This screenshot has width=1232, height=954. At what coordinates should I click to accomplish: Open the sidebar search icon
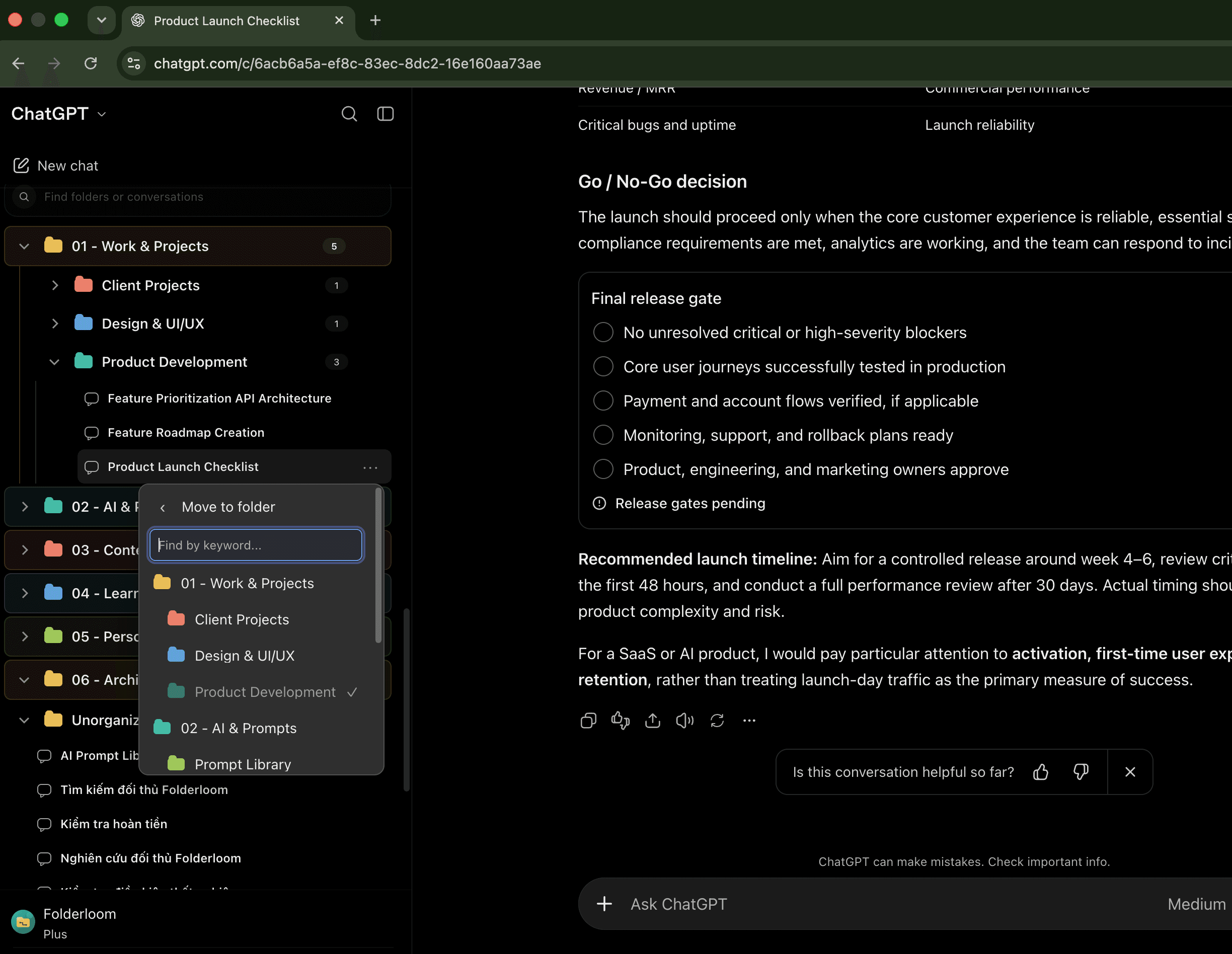(349, 114)
